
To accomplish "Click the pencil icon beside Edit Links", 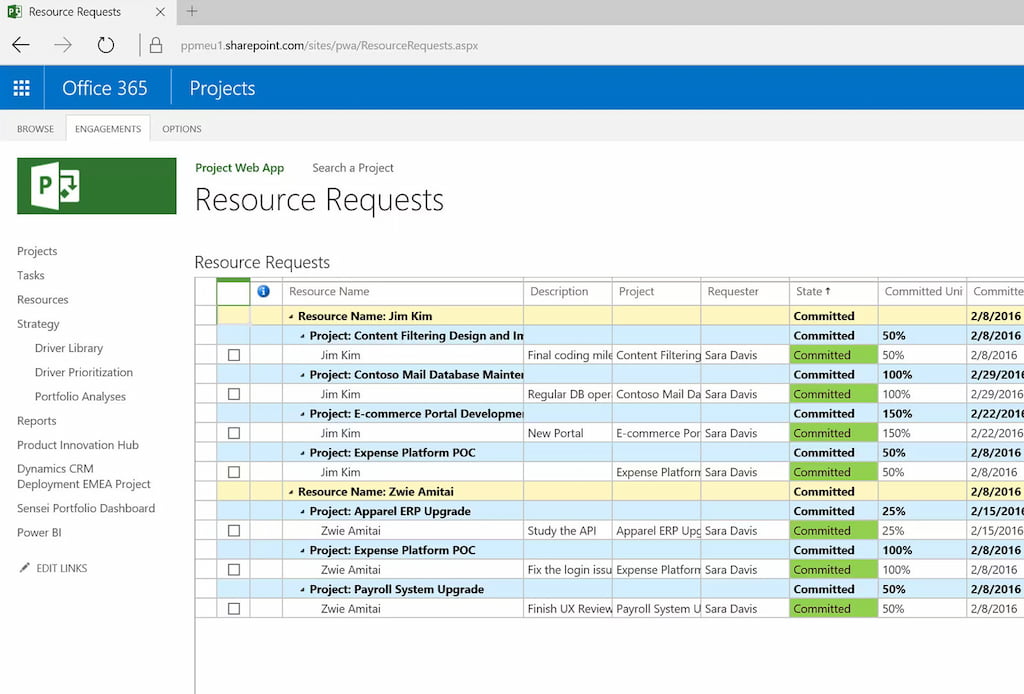I will pos(24,568).
